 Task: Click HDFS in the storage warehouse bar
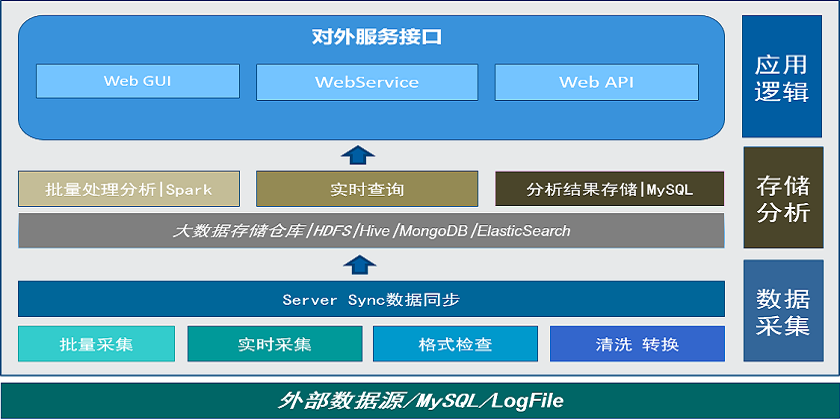333,231
